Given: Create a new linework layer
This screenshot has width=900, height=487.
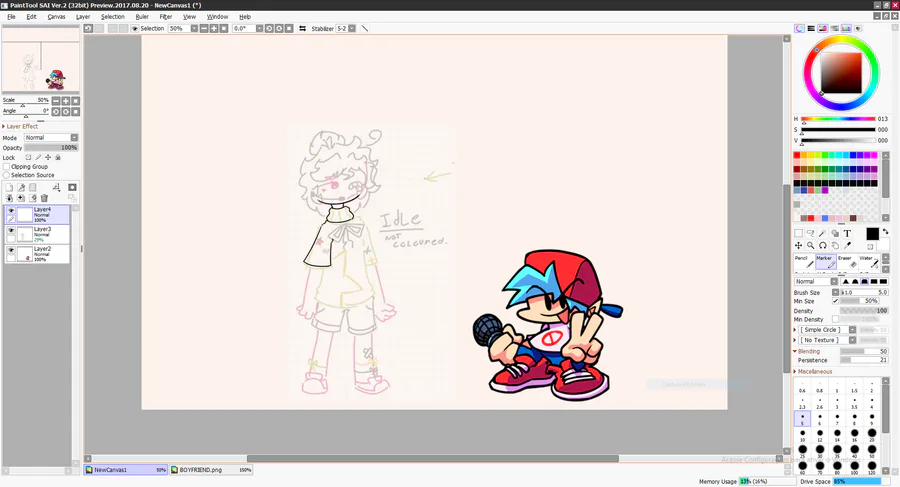Looking at the screenshot, I should point(21,187).
